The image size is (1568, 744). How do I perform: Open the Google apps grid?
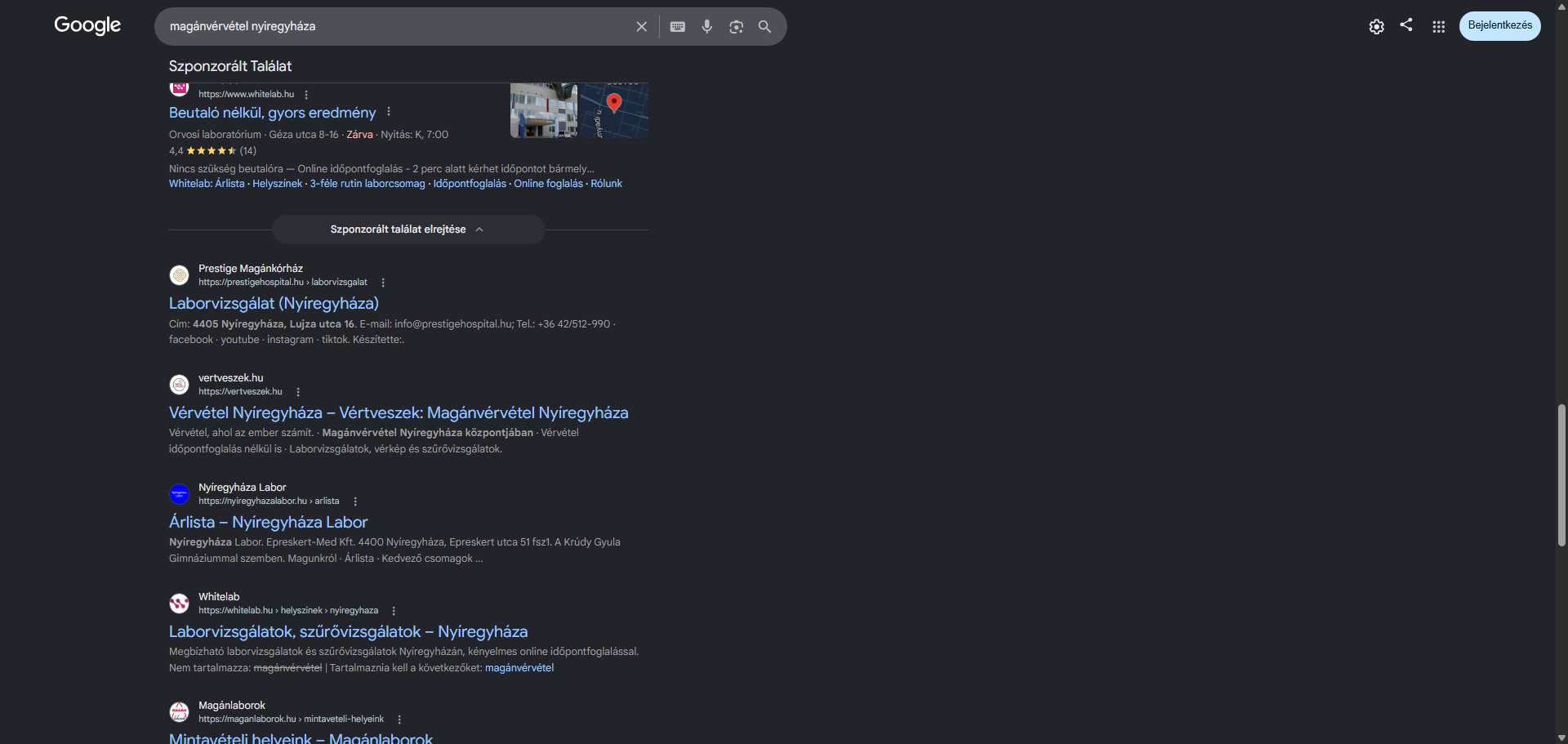[1439, 26]
